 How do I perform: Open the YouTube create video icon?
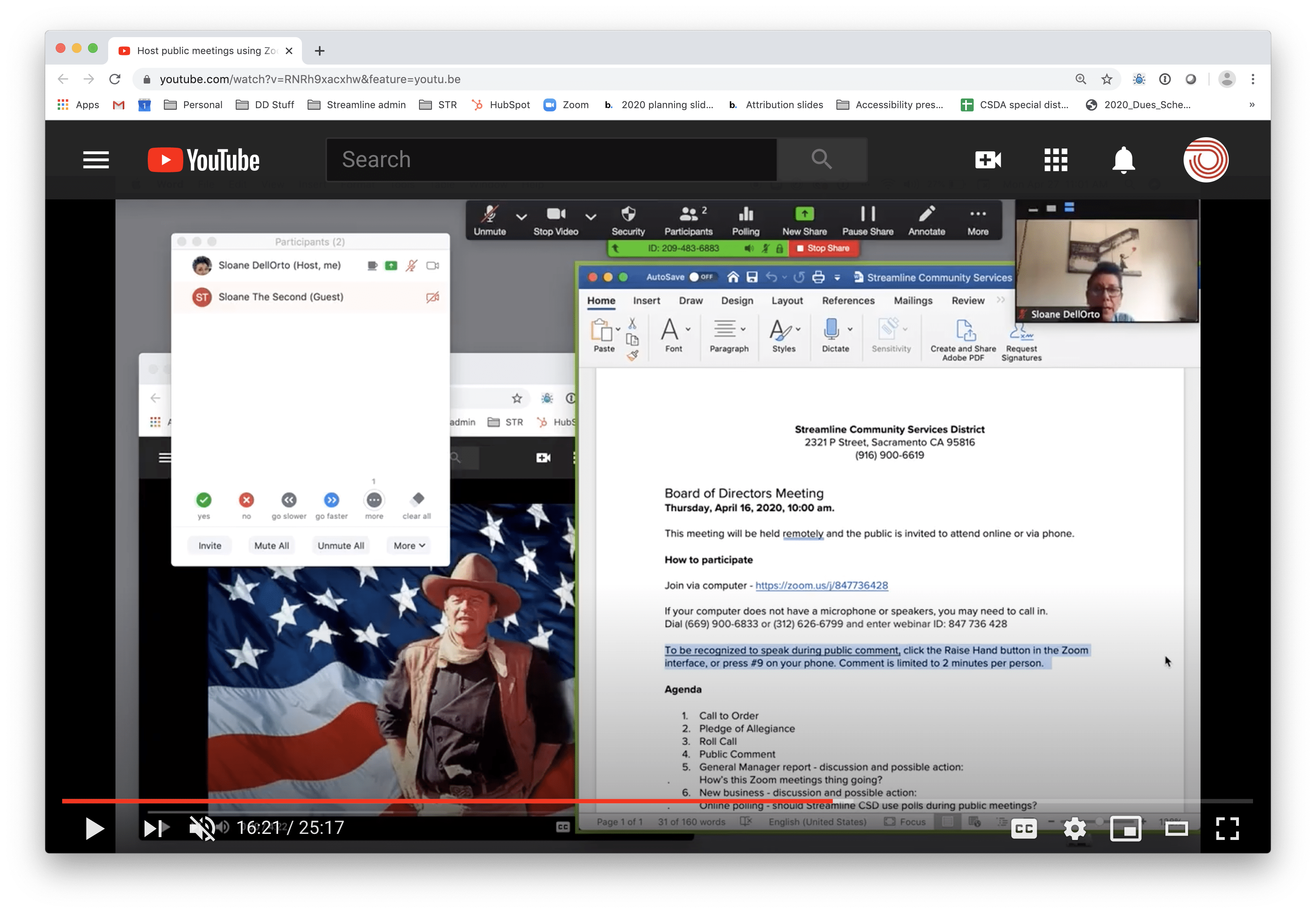tap(988, 159)
